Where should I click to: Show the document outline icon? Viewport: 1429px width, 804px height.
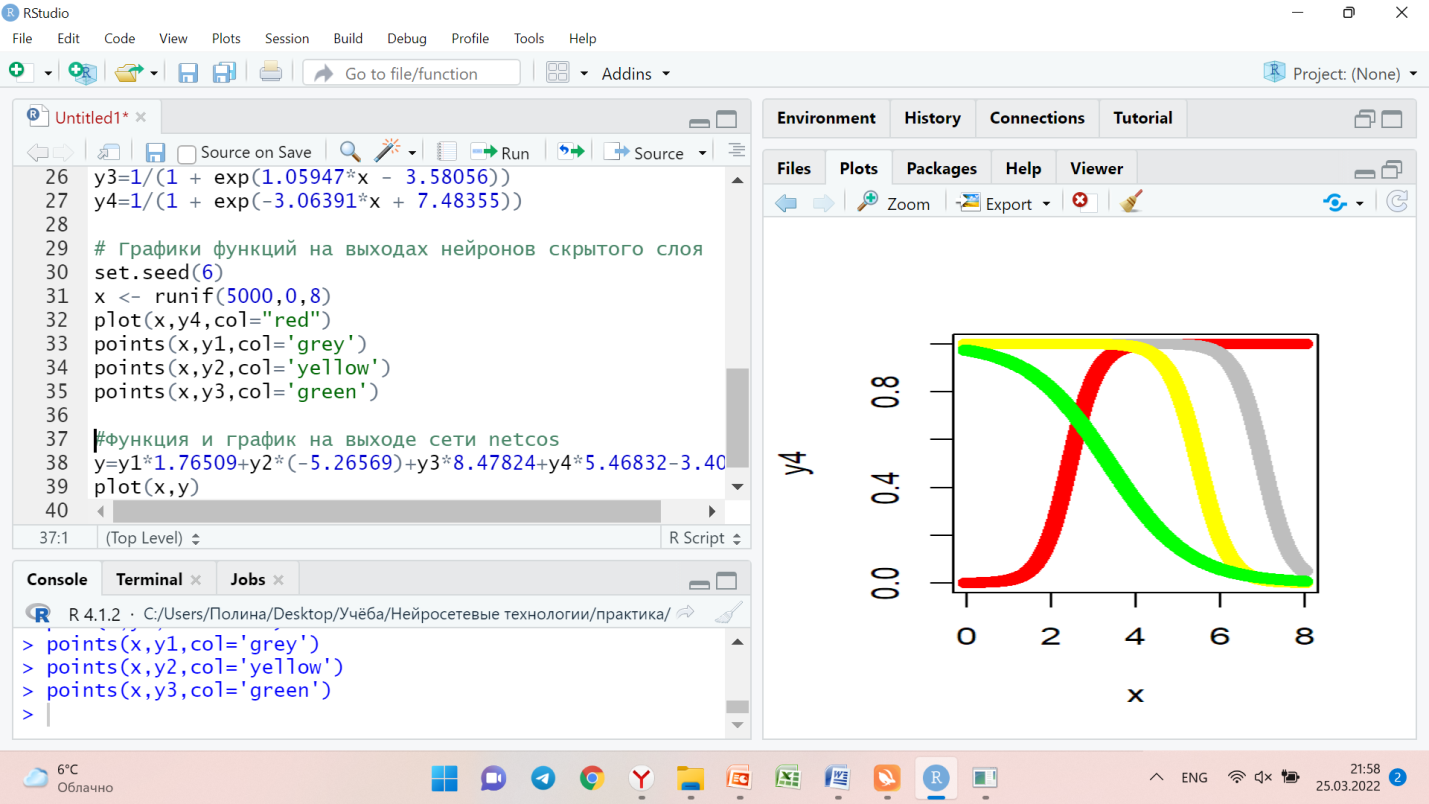point(736,151)
